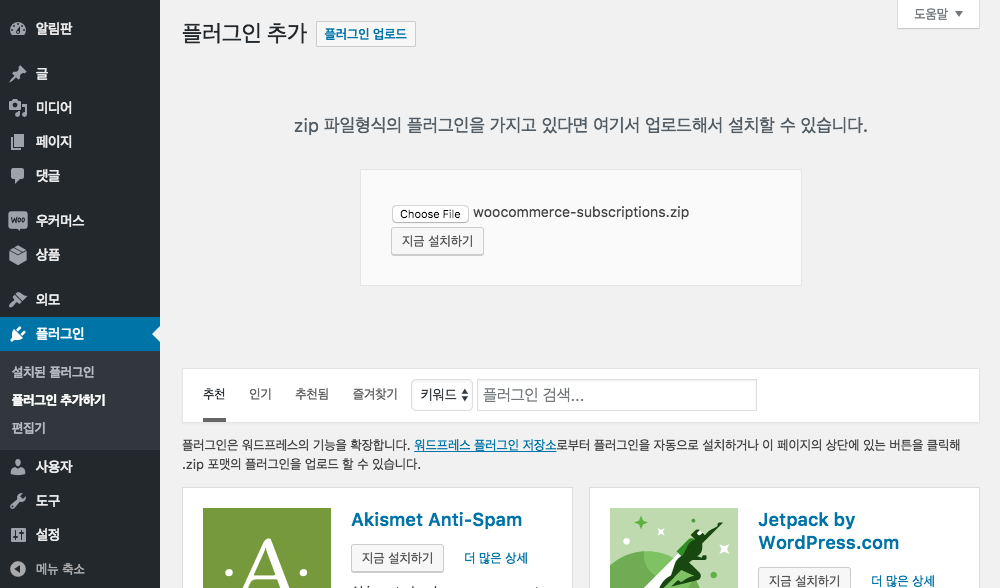
Task: Click the 상품 products box icon
Action: pos(17,255)
